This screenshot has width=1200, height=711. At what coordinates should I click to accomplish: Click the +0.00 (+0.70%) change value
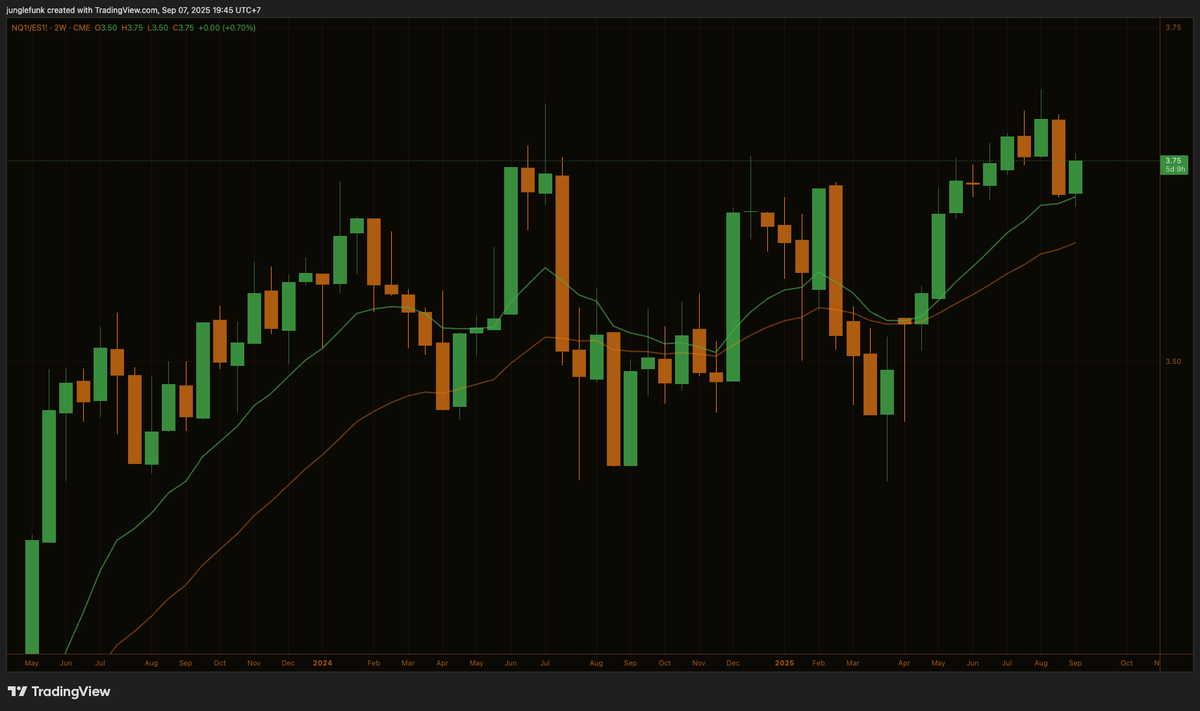pos(227,28)
